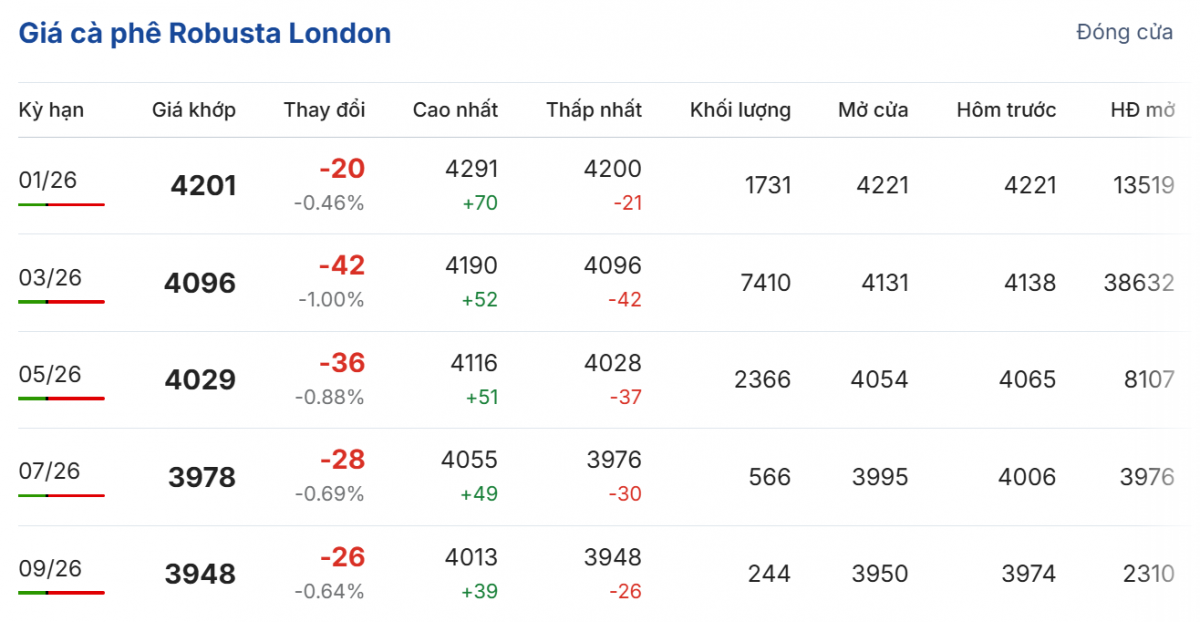This screenshot has width=1200, height=622.
Task: Select the 'Khối lượng' column header
Action: pyautogui.click(x=740, y=110)
